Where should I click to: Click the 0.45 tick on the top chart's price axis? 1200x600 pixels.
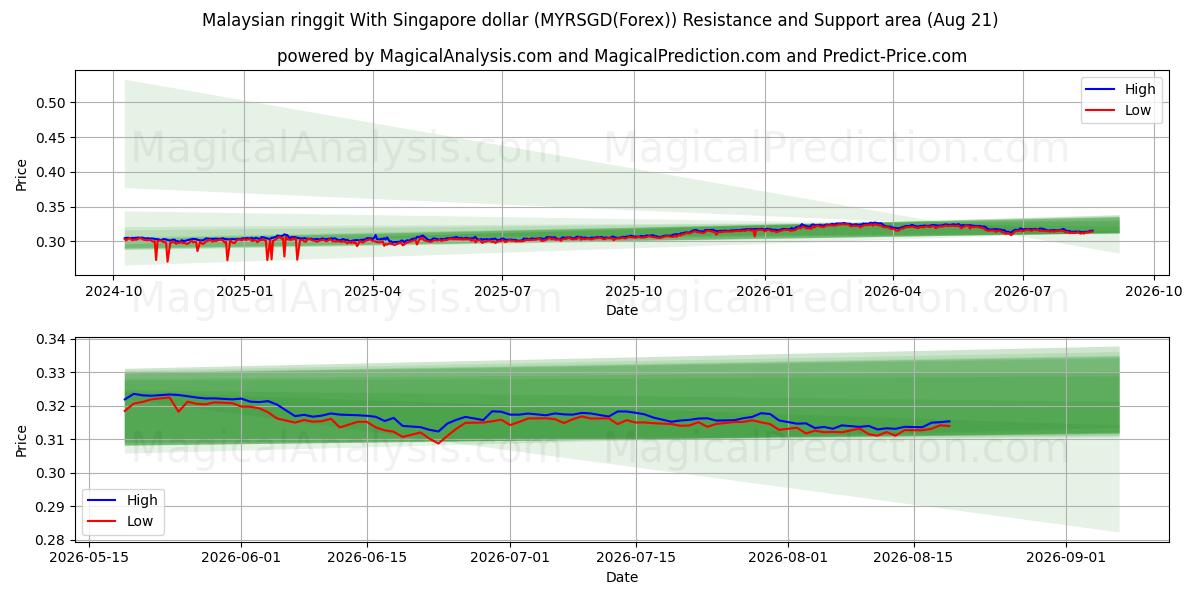[52, 138]
